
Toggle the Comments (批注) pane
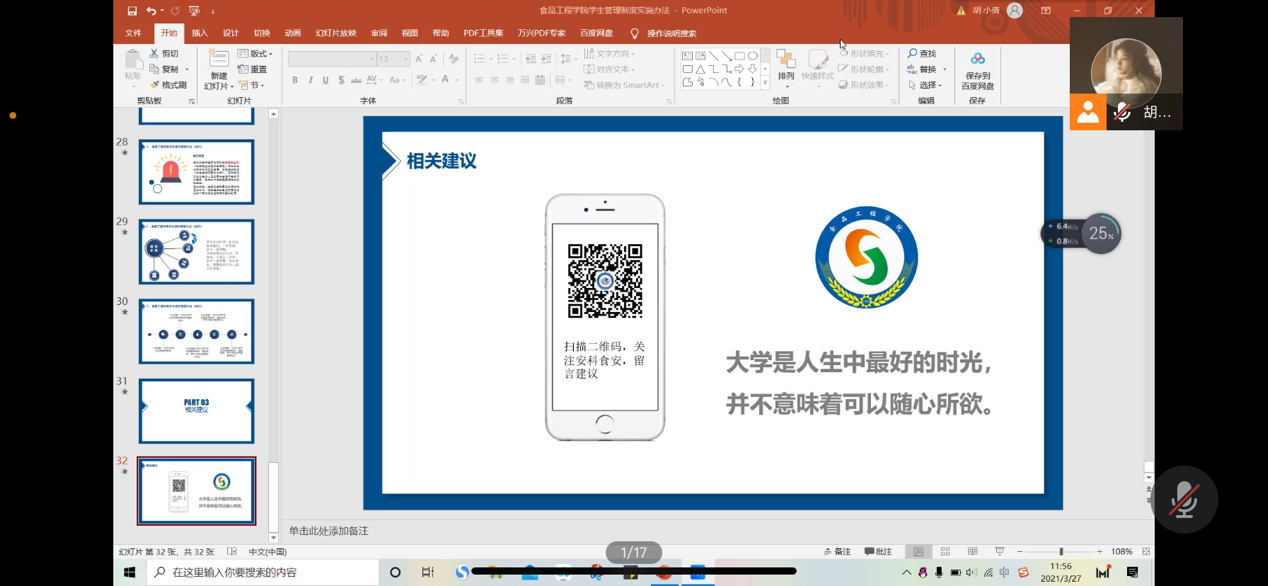[878, 552]
